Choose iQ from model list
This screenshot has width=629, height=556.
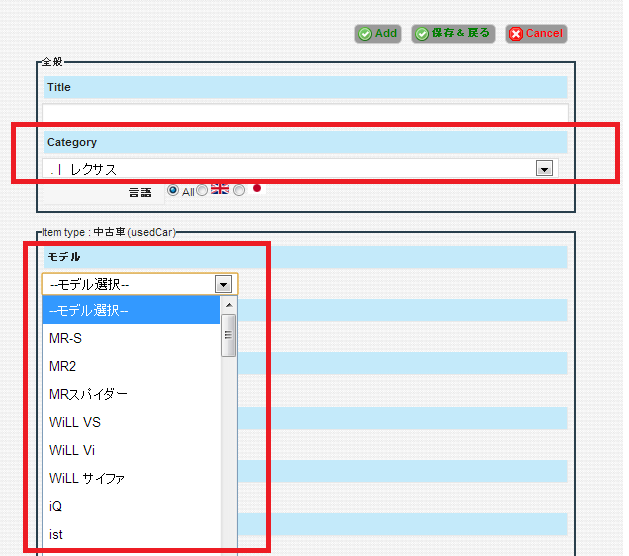[131, 506]
